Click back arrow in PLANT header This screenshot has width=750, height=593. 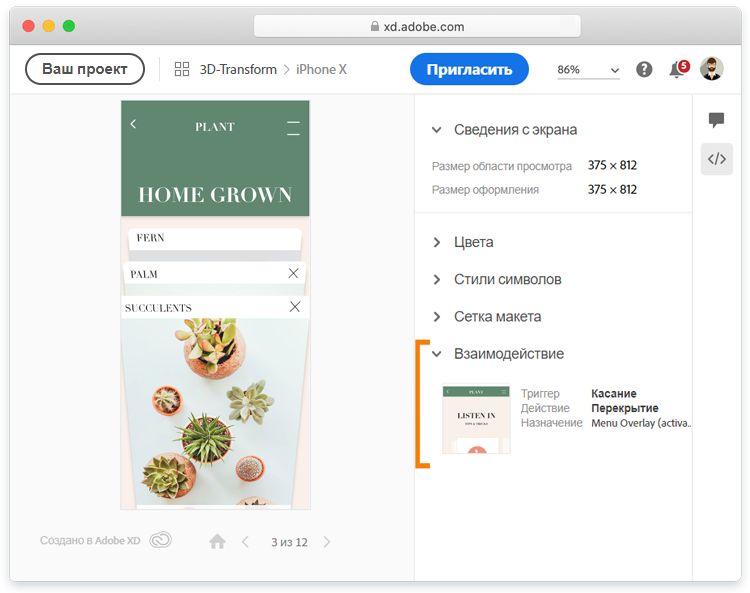tap(133, 124)
